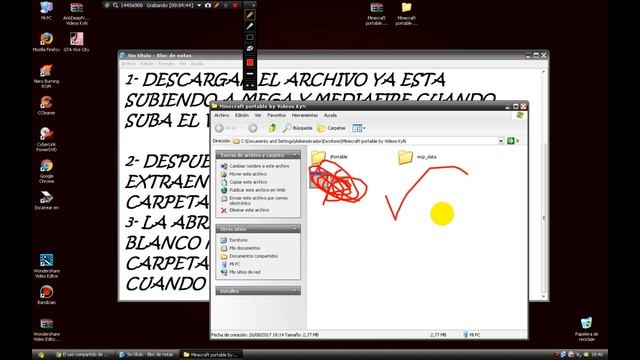Select the rectangle drawing tool

[250, 37]
